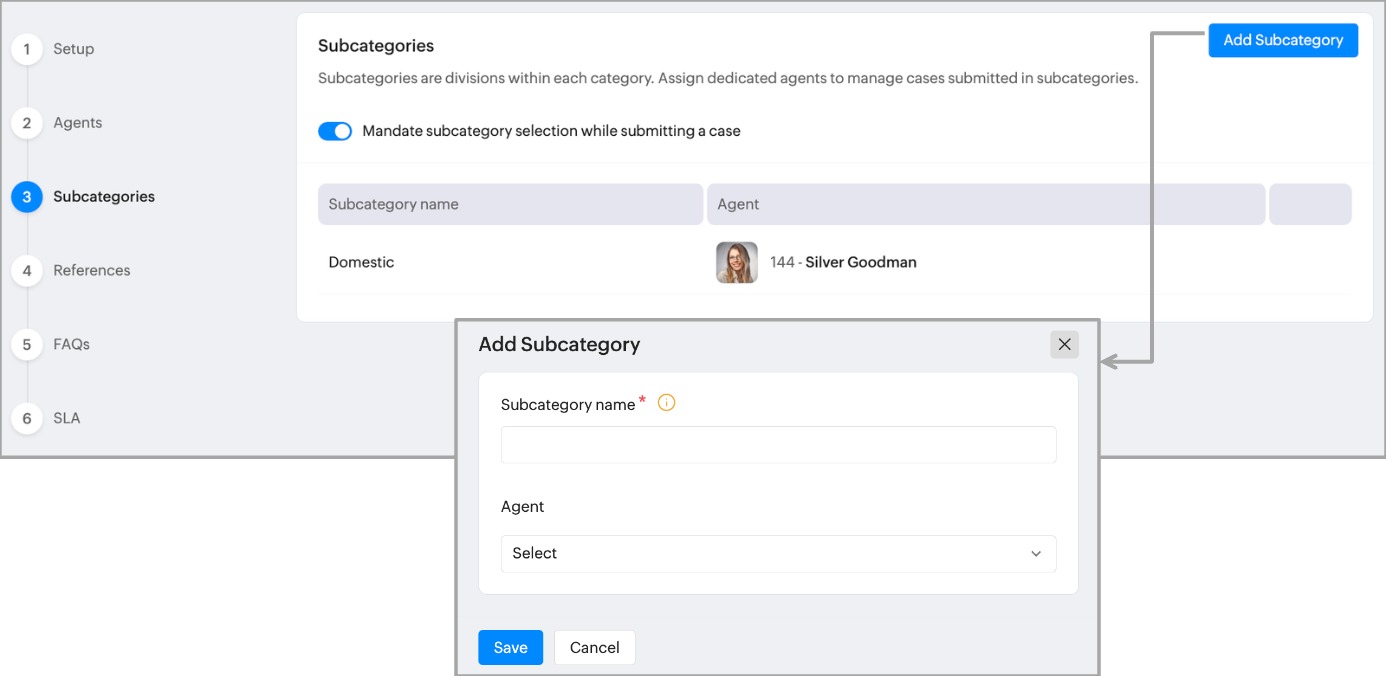
Task: Click Silver Goodman's avatar photo
Action: pos(737,262)
